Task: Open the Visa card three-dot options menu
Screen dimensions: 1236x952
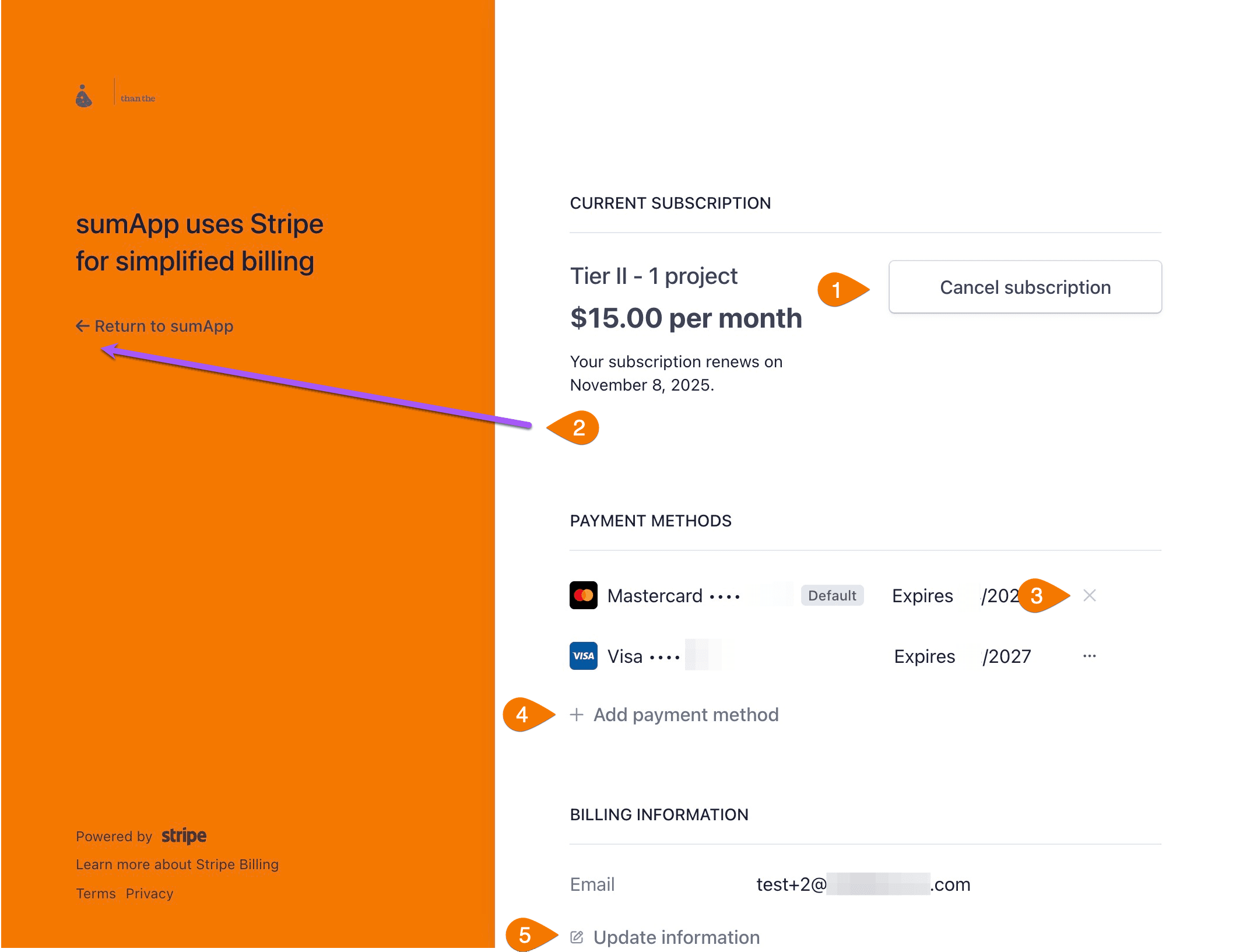Action: tap(1089, 656)
